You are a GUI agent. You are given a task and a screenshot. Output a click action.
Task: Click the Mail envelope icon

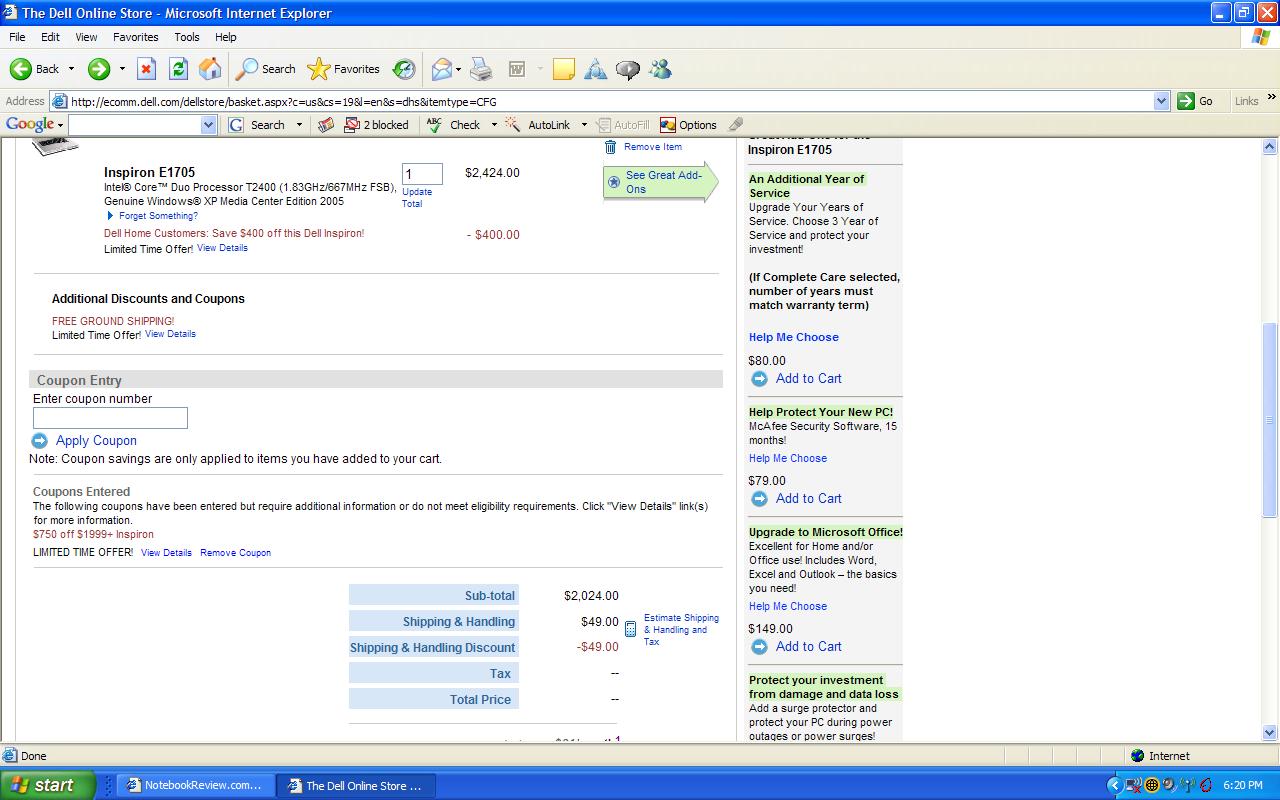pos(441,69)
